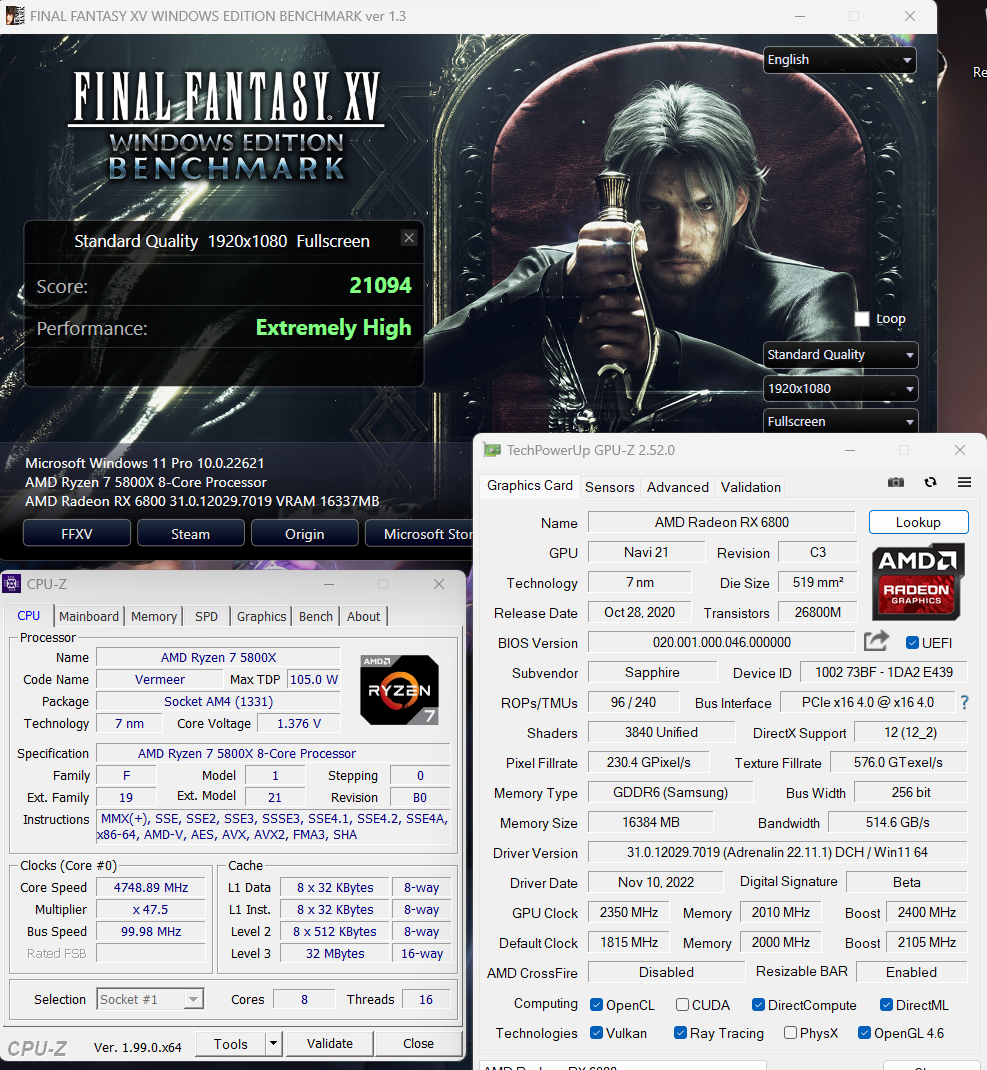Switch to GPU-Z Advanced tab
The image size is (987, 1070).
click(x=678, y=487)
